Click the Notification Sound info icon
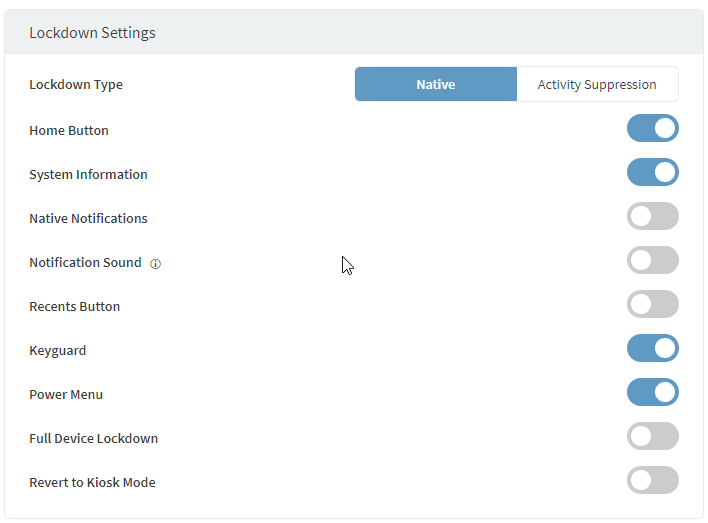708x523 pixels. [155, 264]
